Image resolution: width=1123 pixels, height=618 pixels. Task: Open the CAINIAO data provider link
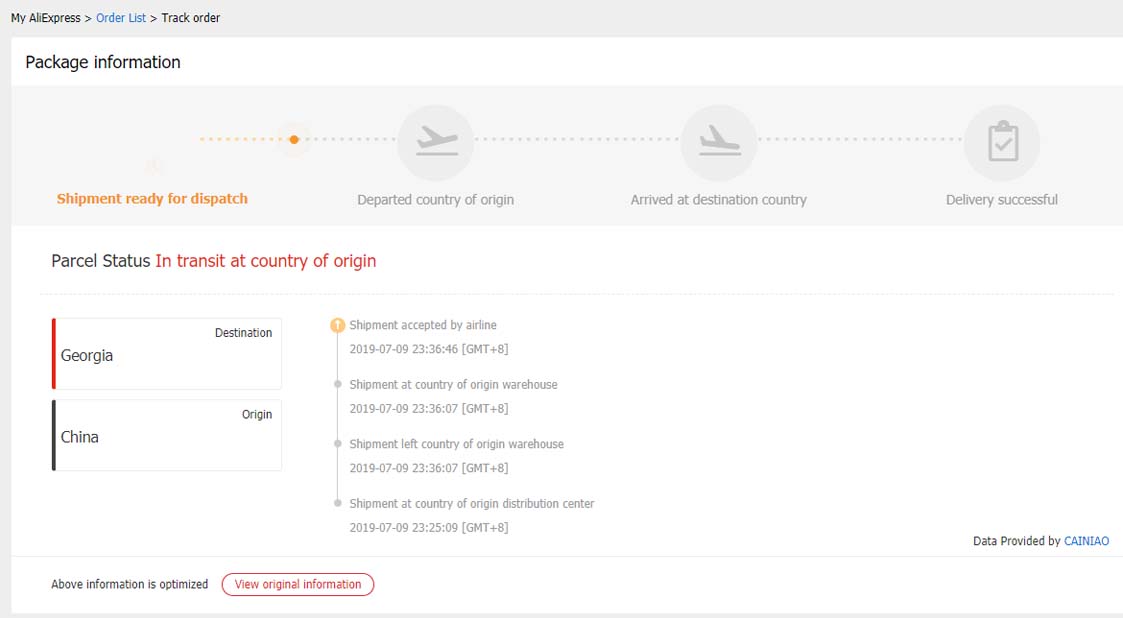point(1086,541)
